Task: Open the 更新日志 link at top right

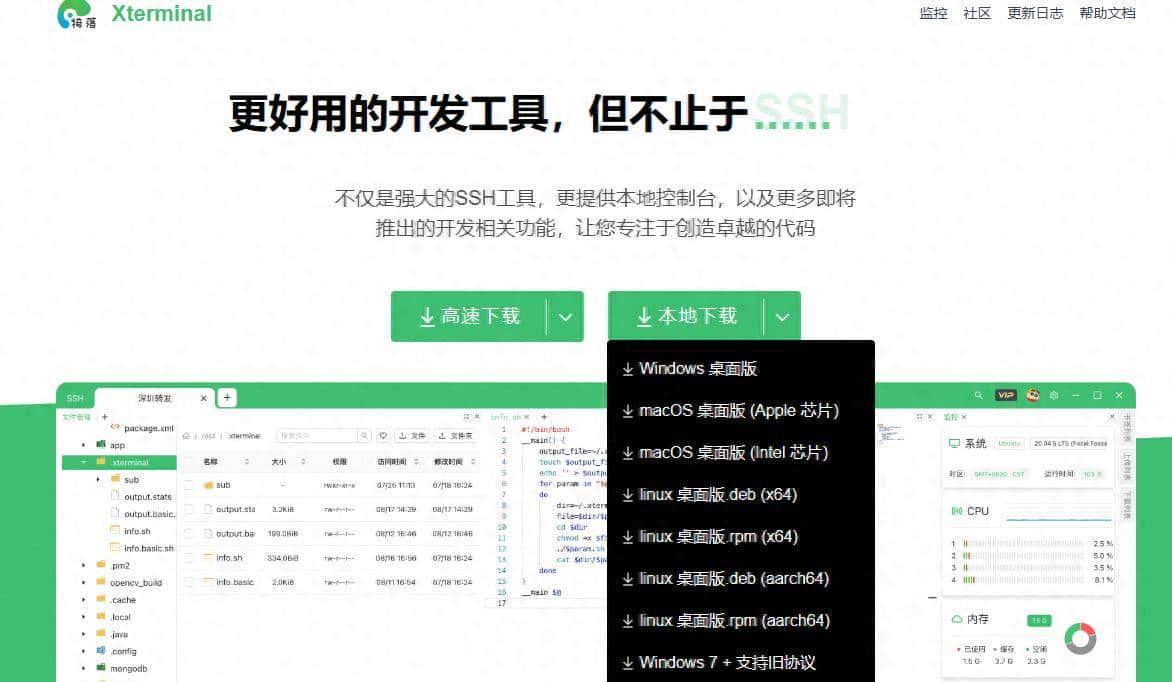Action: point(1035,14)
